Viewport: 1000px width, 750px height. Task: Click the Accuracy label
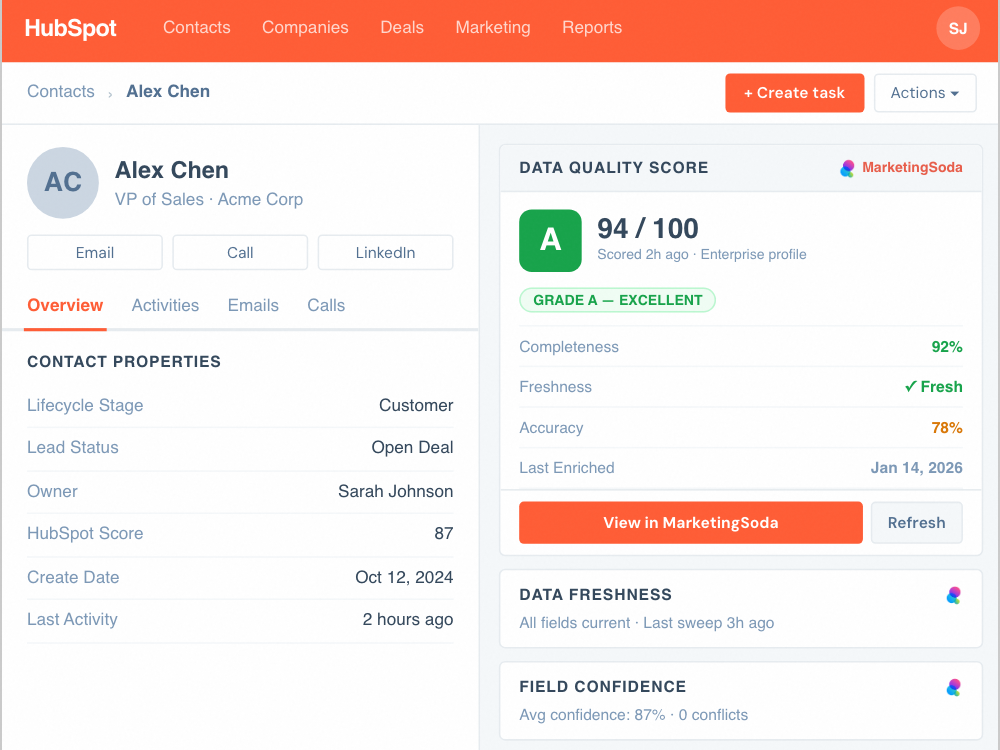click(551, 428)
